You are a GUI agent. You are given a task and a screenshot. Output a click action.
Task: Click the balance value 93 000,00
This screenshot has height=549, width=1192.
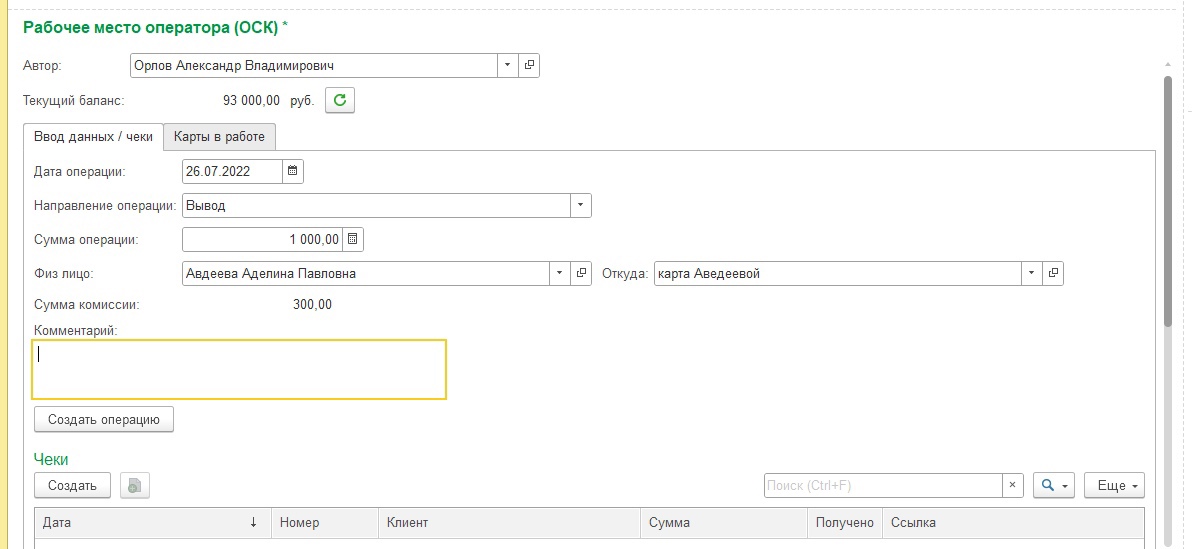(x=252, y=100)
